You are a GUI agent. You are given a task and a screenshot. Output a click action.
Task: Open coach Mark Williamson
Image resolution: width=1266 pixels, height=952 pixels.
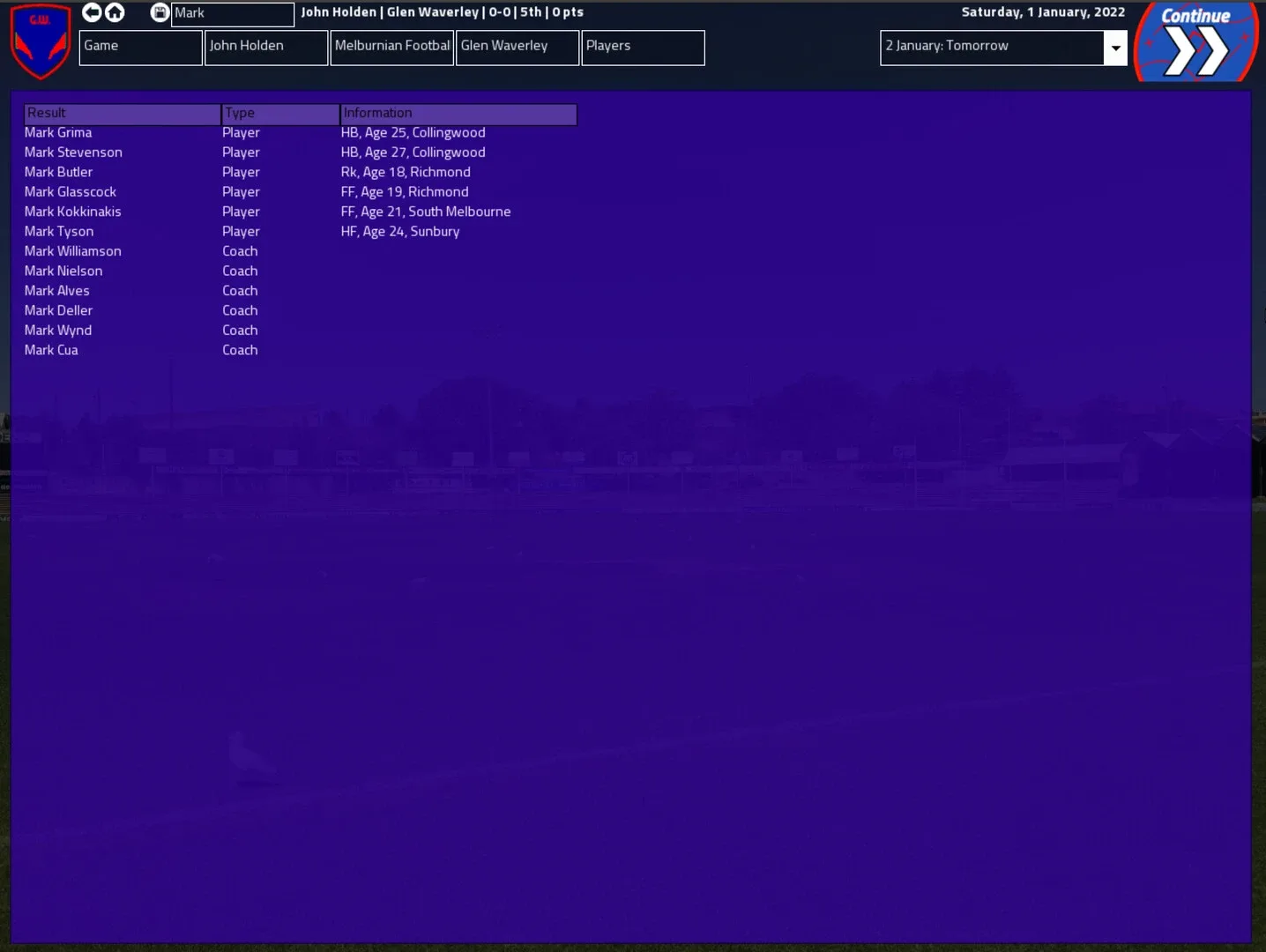point(73,251)
